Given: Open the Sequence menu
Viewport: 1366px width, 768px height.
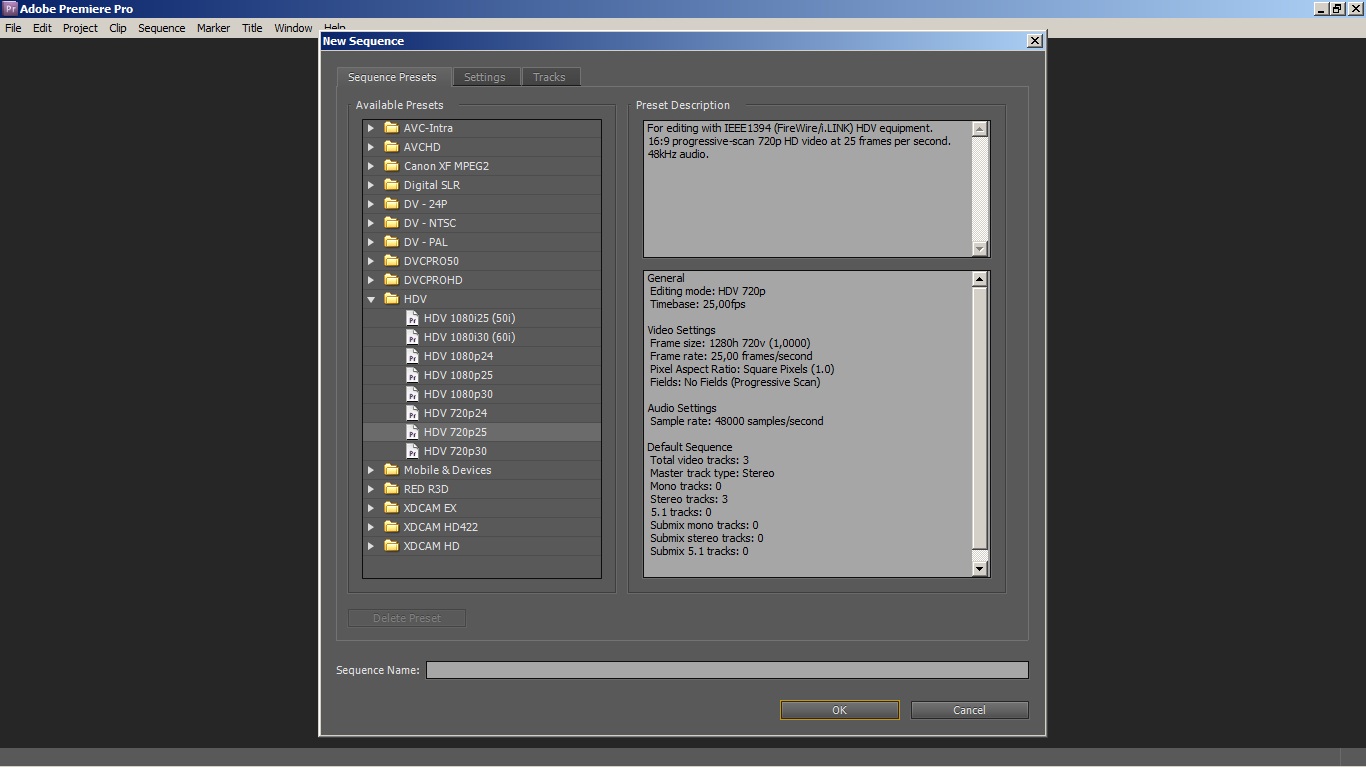Looking at the screenshot, I should 162,28.
